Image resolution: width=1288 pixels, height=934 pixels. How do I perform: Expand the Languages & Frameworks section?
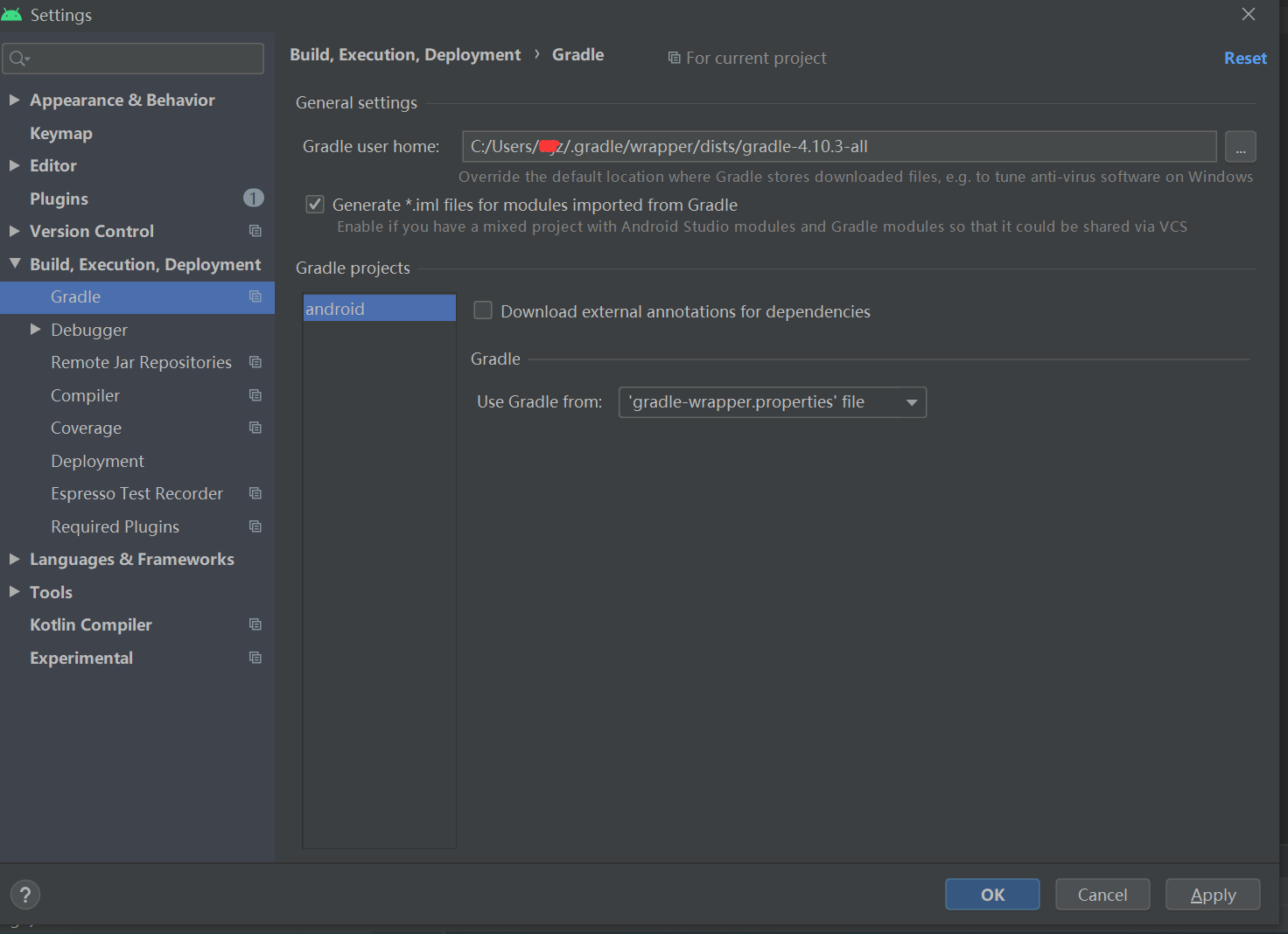14,559
